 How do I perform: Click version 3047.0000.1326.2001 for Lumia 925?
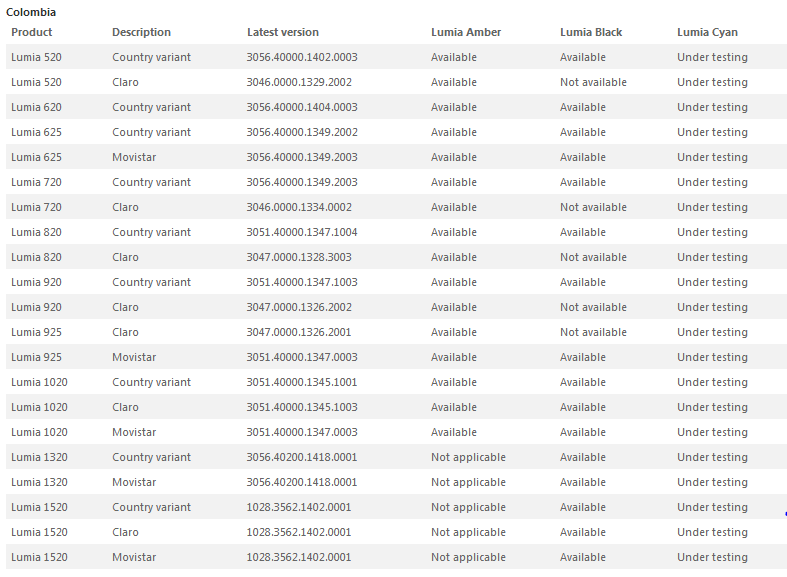pyautogui.click(x=299, y=332)
